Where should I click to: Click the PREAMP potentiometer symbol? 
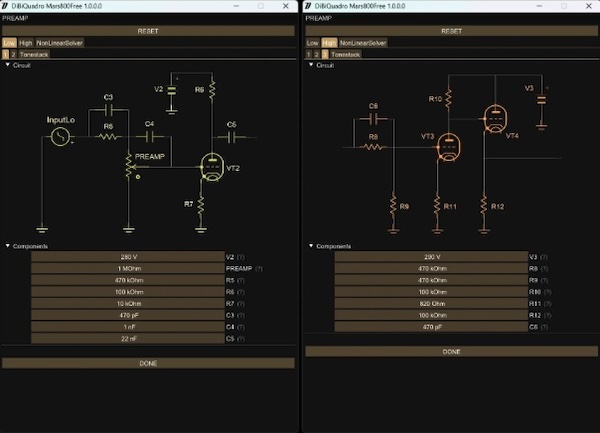point(129,167)
